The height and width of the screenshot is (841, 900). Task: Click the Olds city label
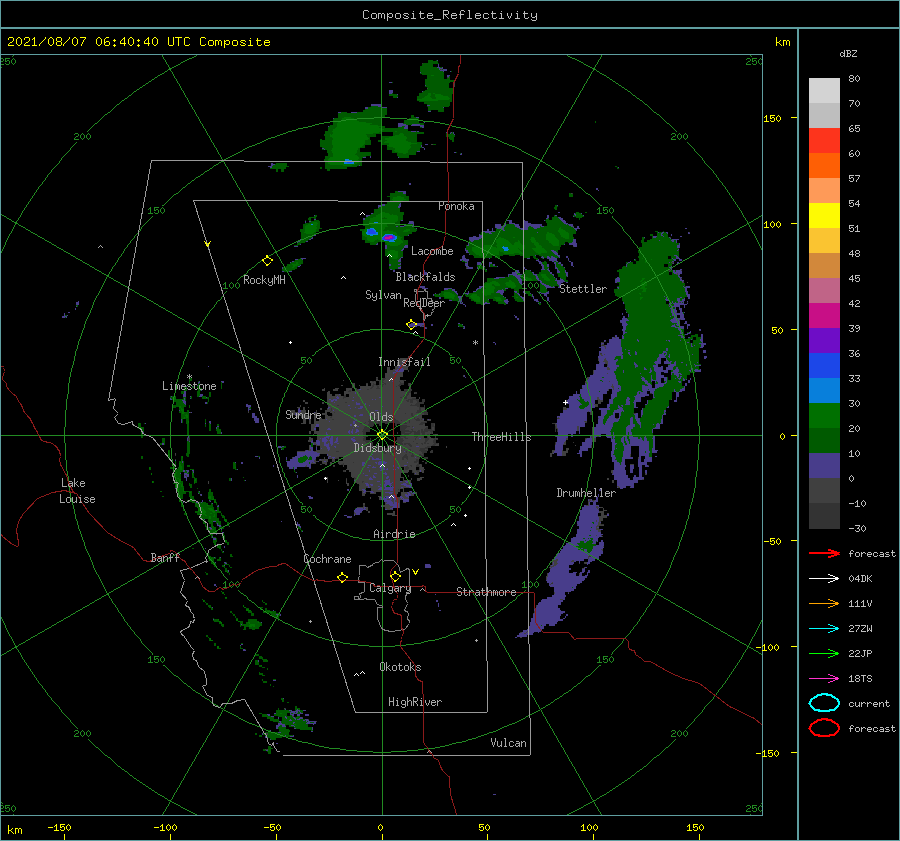(381, 417)
